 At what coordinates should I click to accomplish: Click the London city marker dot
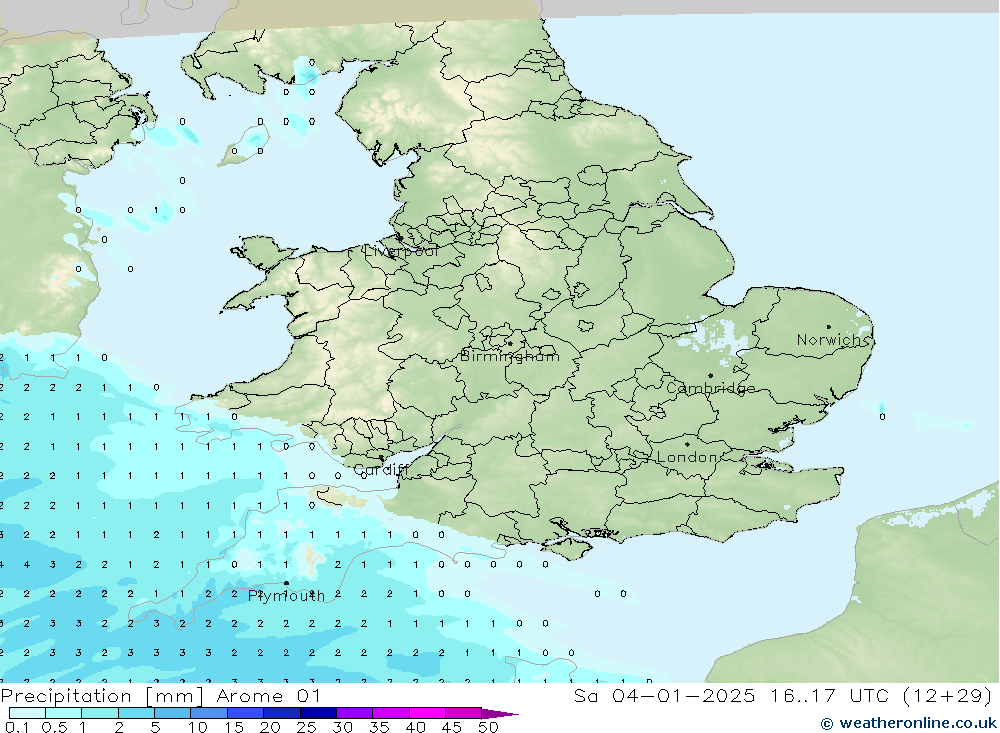point(687,444)
